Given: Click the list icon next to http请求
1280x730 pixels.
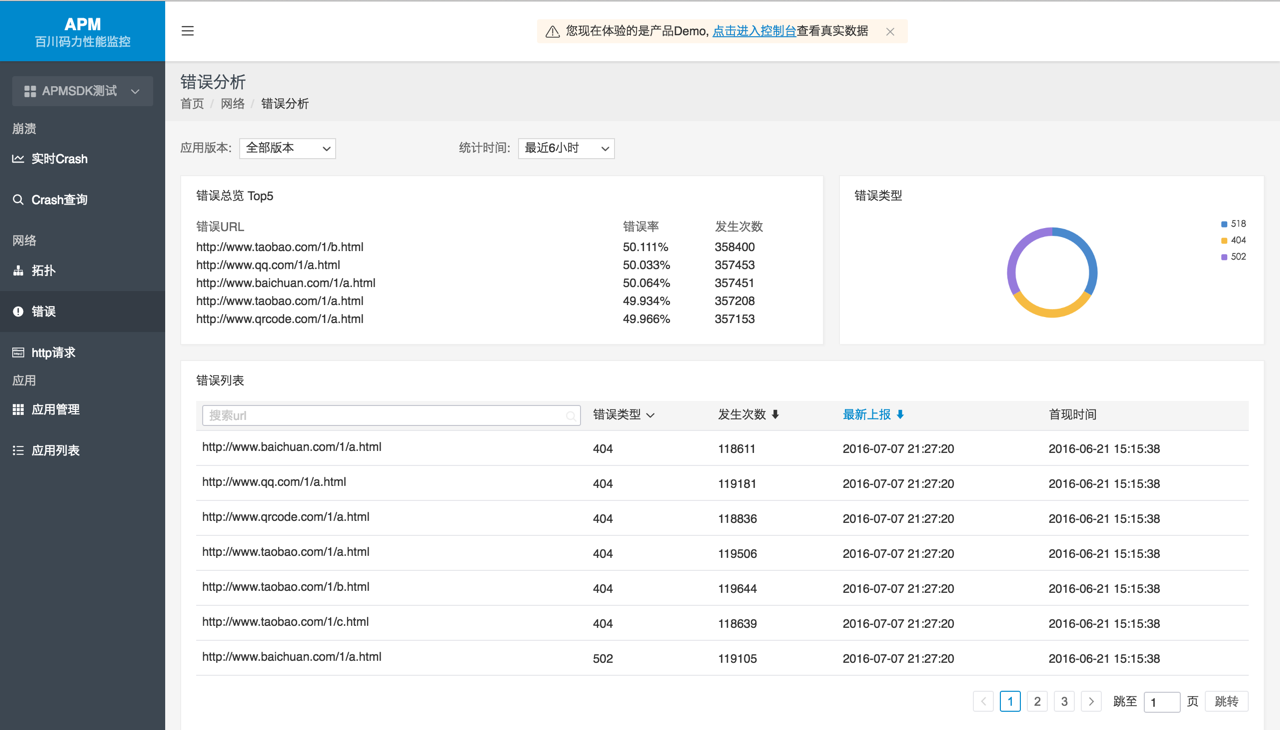Looking at the screenshot, I should click(x=18, y=353).
